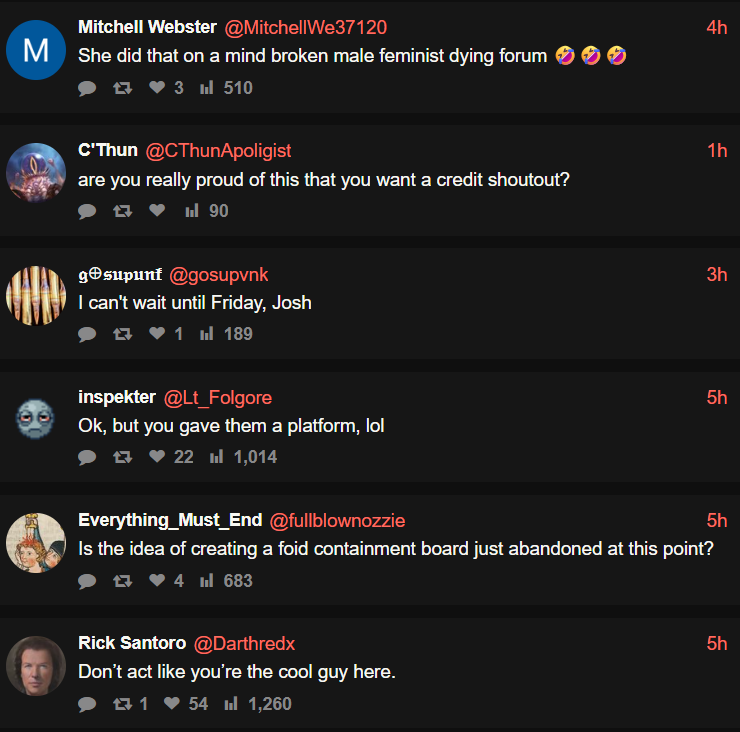Open @CThunApoligist profile link
This screenshot has height=732, width=740.
click(x=219, y=151)
